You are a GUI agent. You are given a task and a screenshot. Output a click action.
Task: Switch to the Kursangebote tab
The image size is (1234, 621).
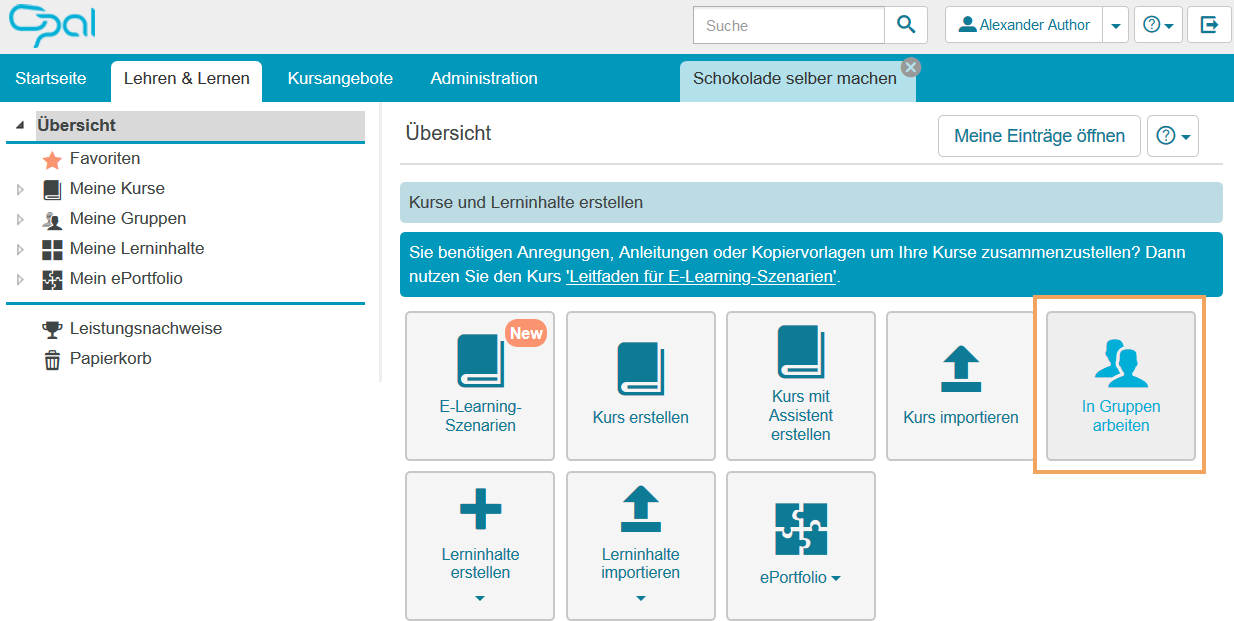(x=340, y=76)
